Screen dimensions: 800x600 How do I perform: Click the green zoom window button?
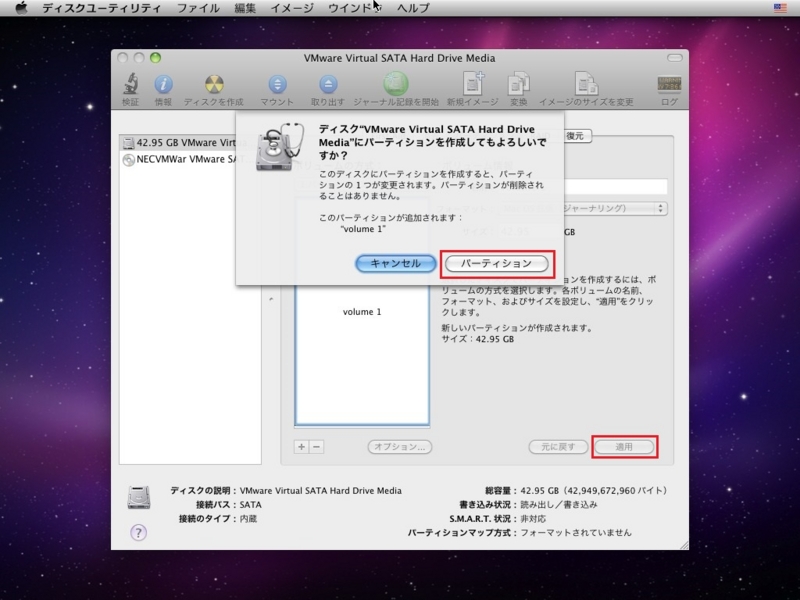coord(155,58)
